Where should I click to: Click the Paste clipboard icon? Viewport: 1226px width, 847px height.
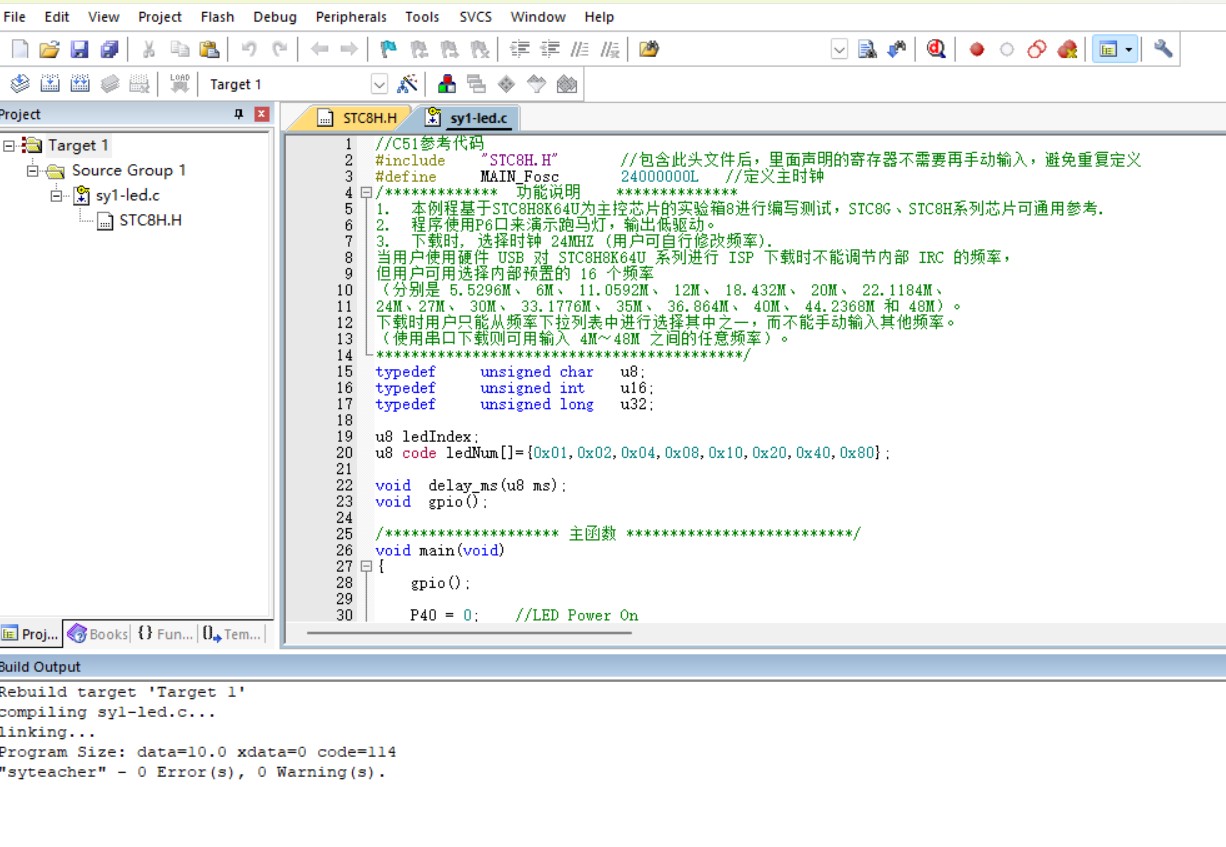(209, 49)
